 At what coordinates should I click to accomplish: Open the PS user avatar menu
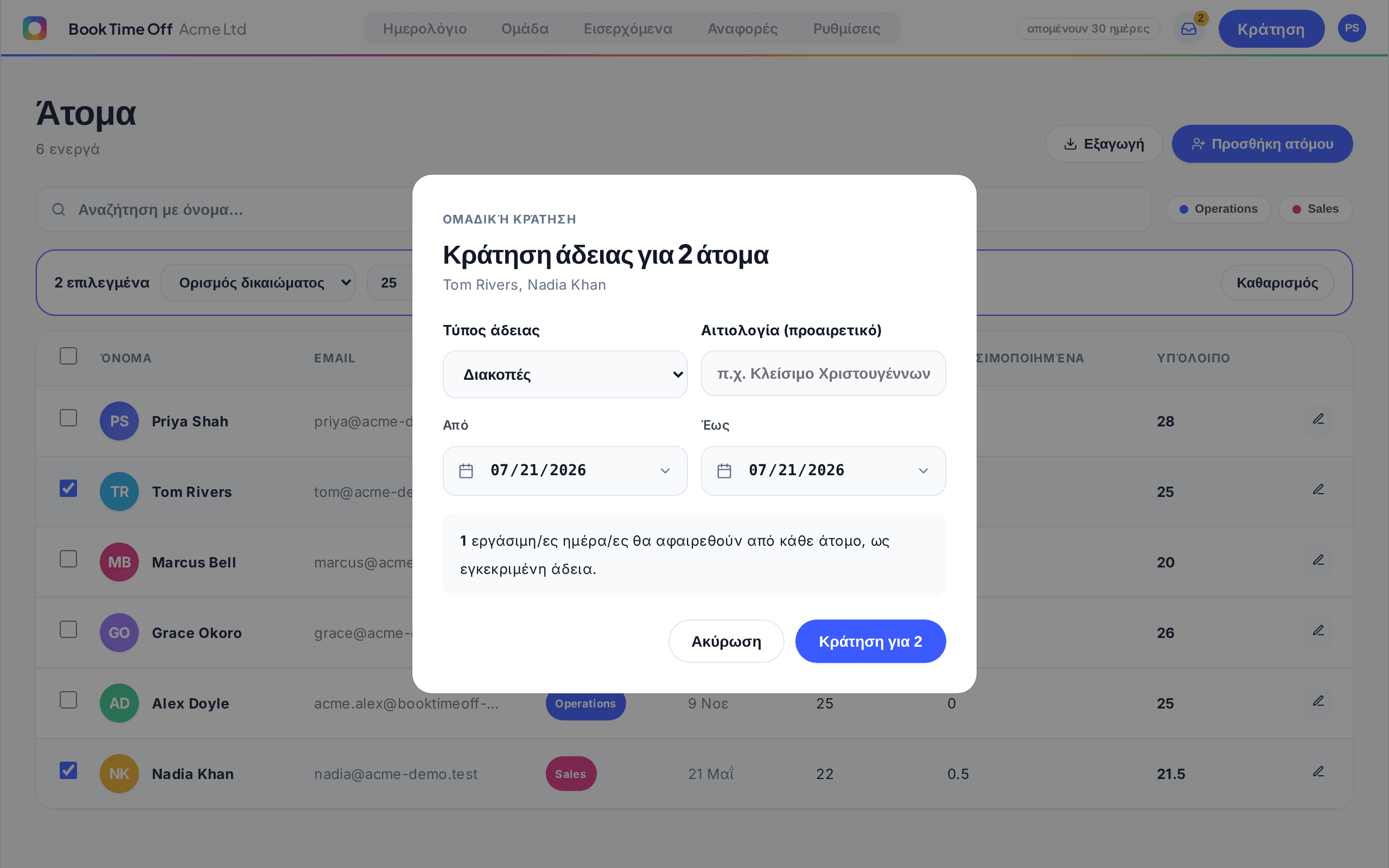(x=1352, y=28)
